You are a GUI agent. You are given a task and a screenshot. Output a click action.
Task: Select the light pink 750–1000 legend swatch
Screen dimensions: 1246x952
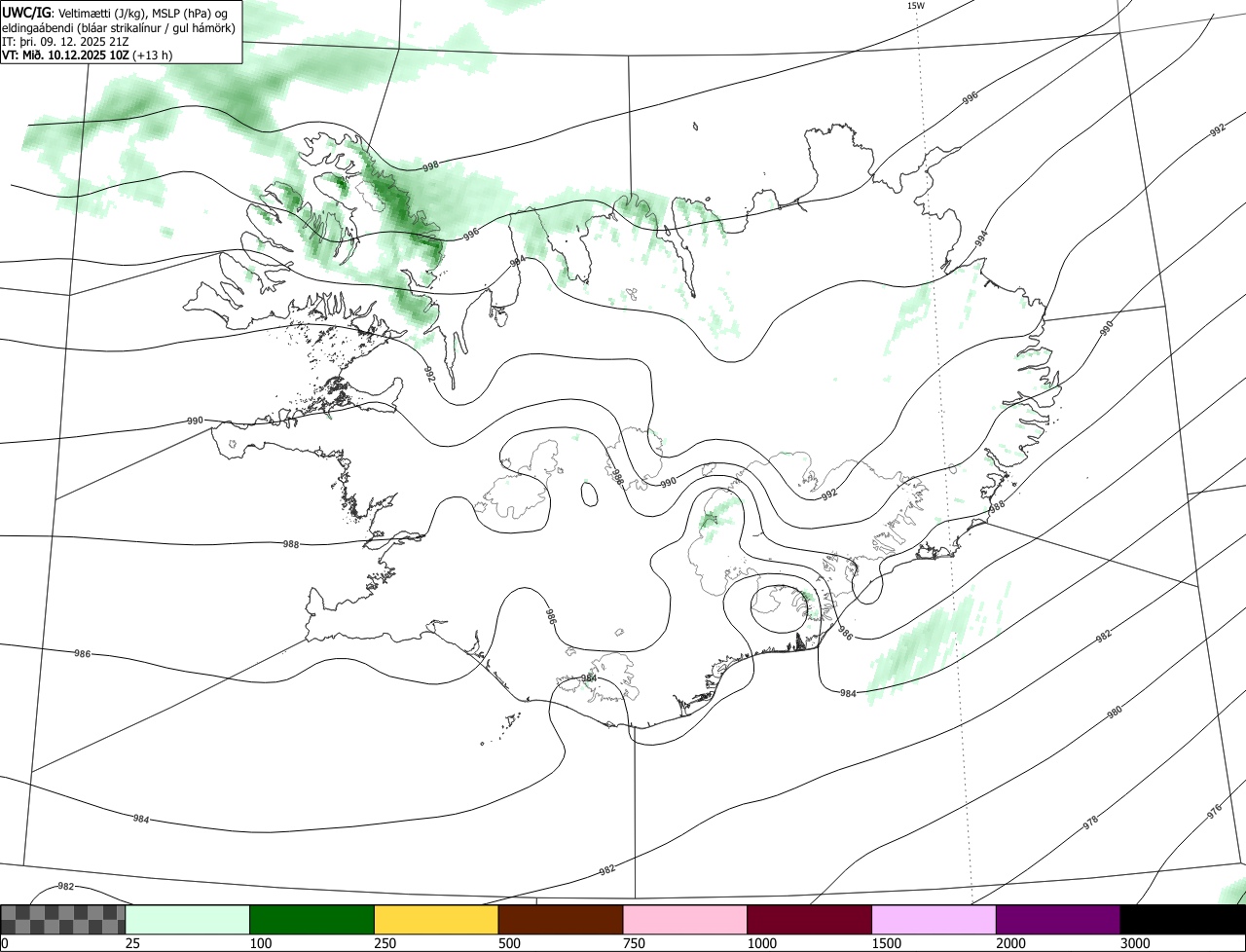coord(685,920)
